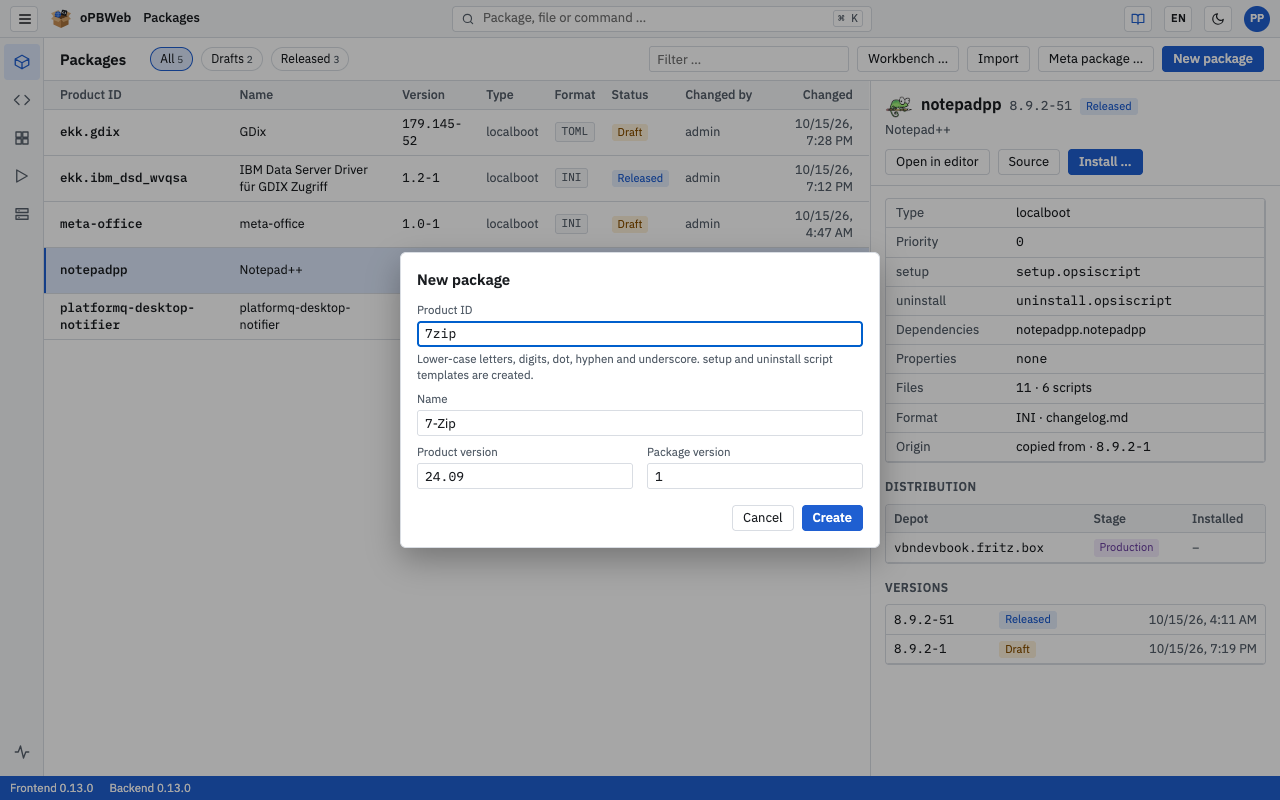Open the play/run sidebar icon

pos(22,176)
